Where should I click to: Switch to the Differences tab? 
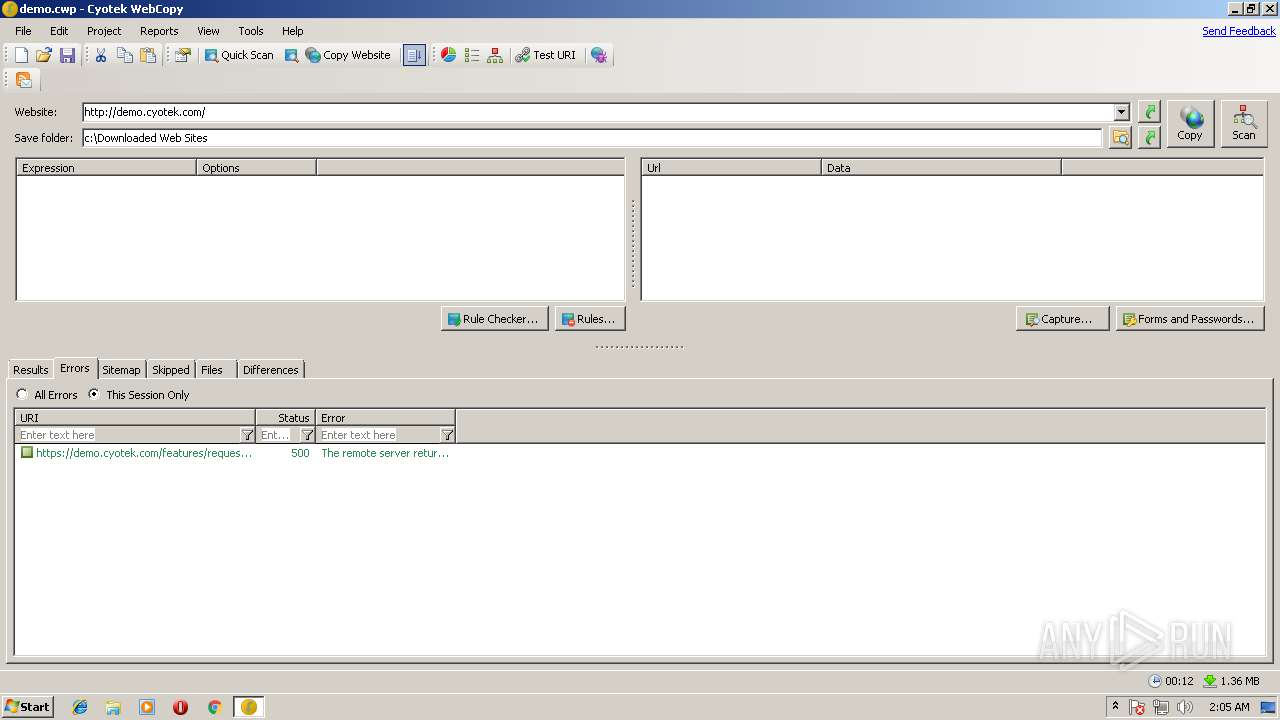[x=271, y=370]
